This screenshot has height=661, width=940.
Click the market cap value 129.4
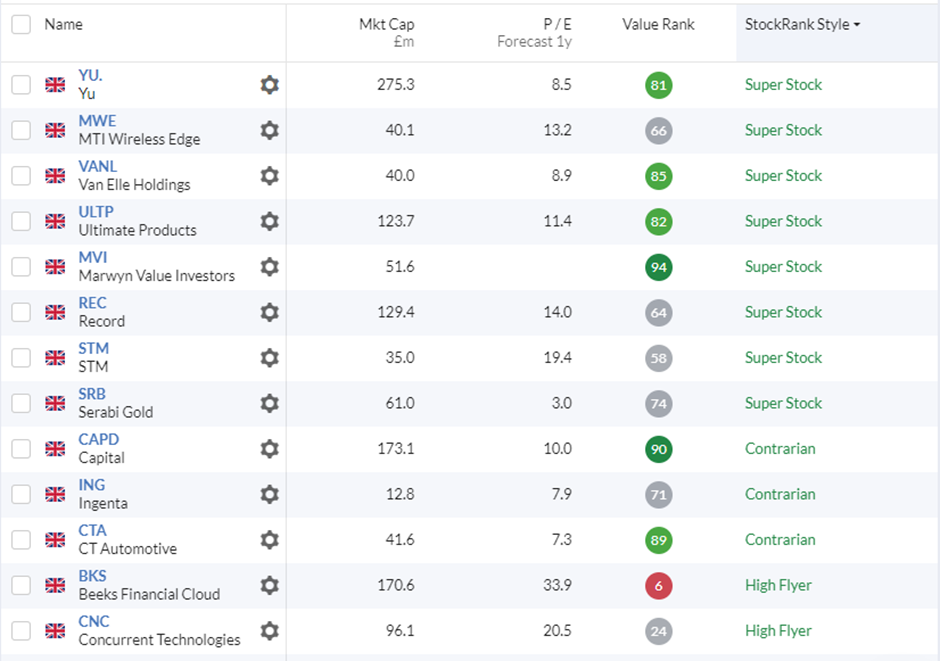396,312
